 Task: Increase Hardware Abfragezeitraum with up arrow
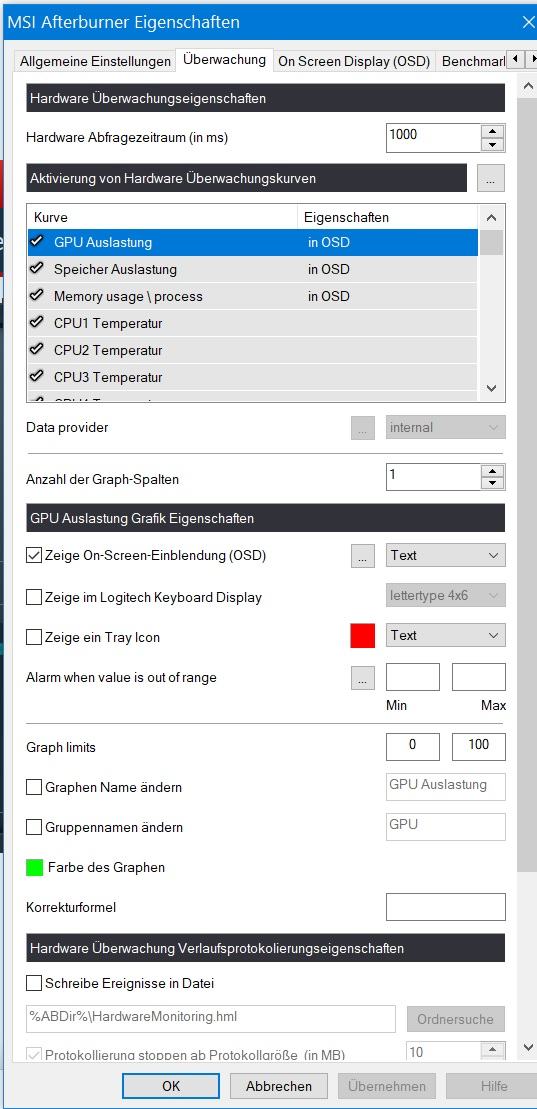[492, 131]
